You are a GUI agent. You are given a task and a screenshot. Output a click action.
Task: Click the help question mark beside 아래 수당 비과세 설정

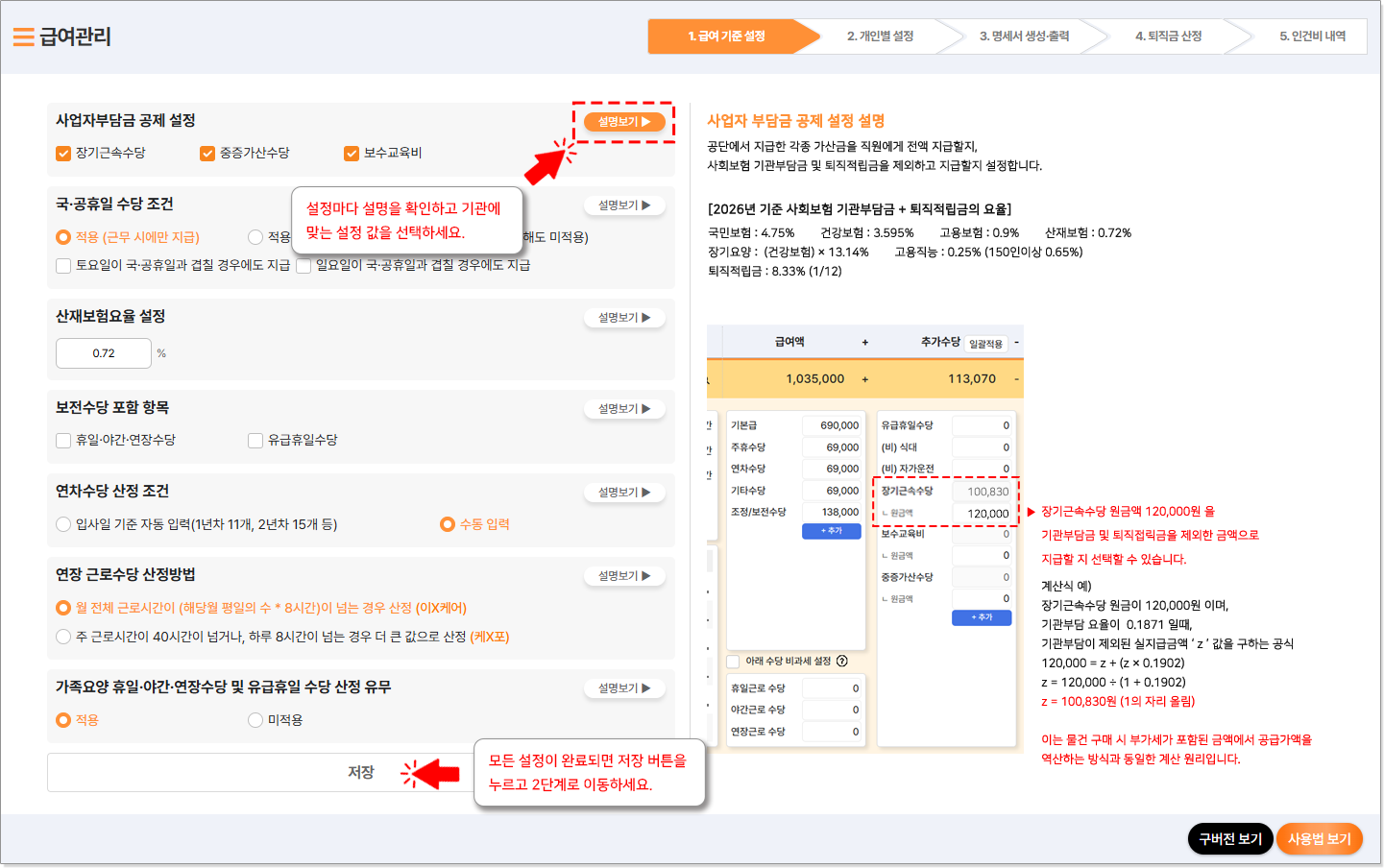842,661
